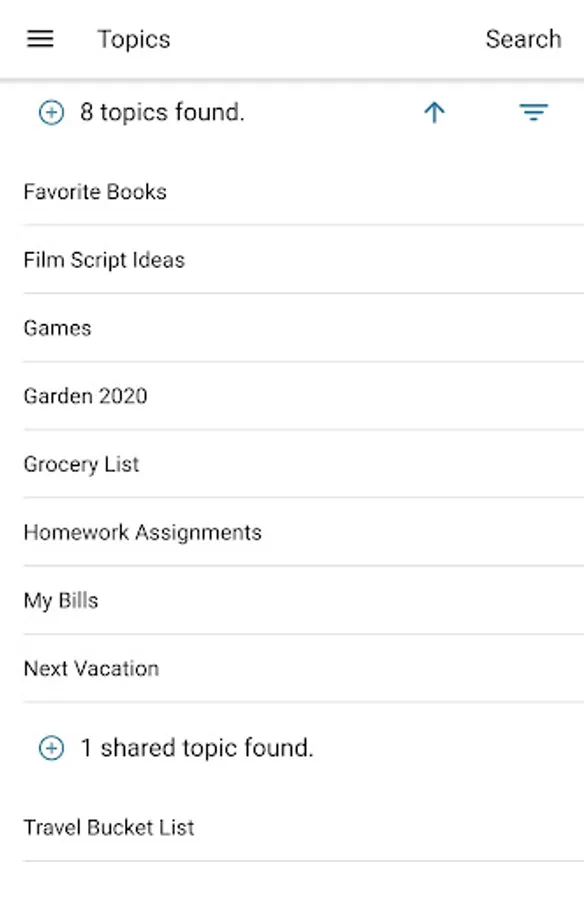Open the Favorite Books topic
The width and height of the screenshot is (584, 900).
[95, 191]
